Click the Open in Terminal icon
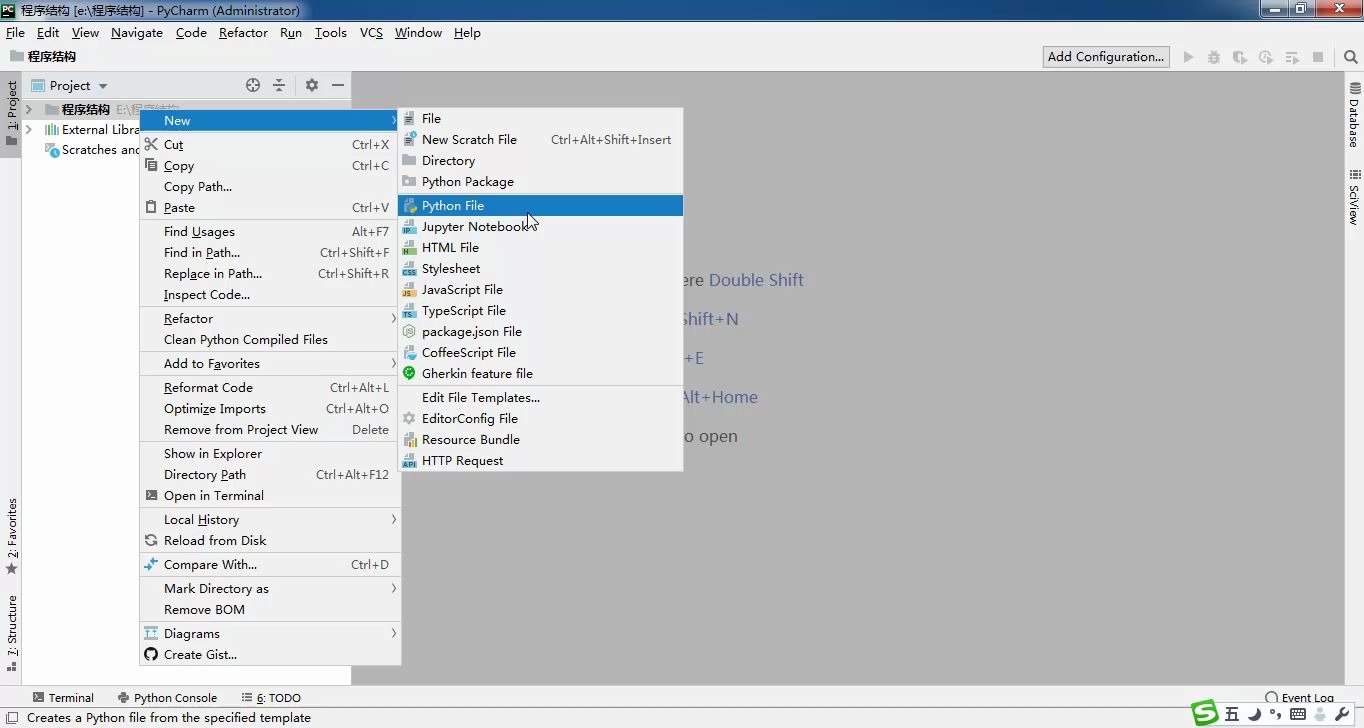The height and width of the screenshot is (728, 1364). click(151, 495)
